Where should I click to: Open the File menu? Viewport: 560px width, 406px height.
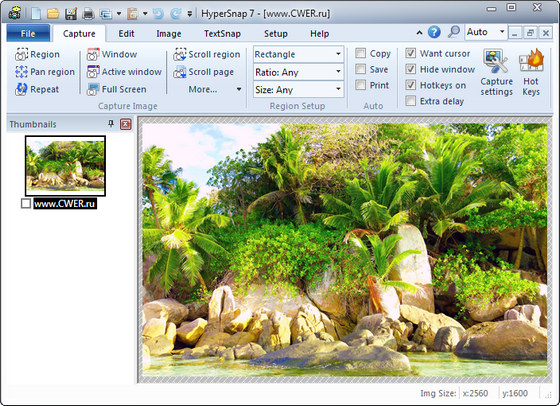pos(28,34)
